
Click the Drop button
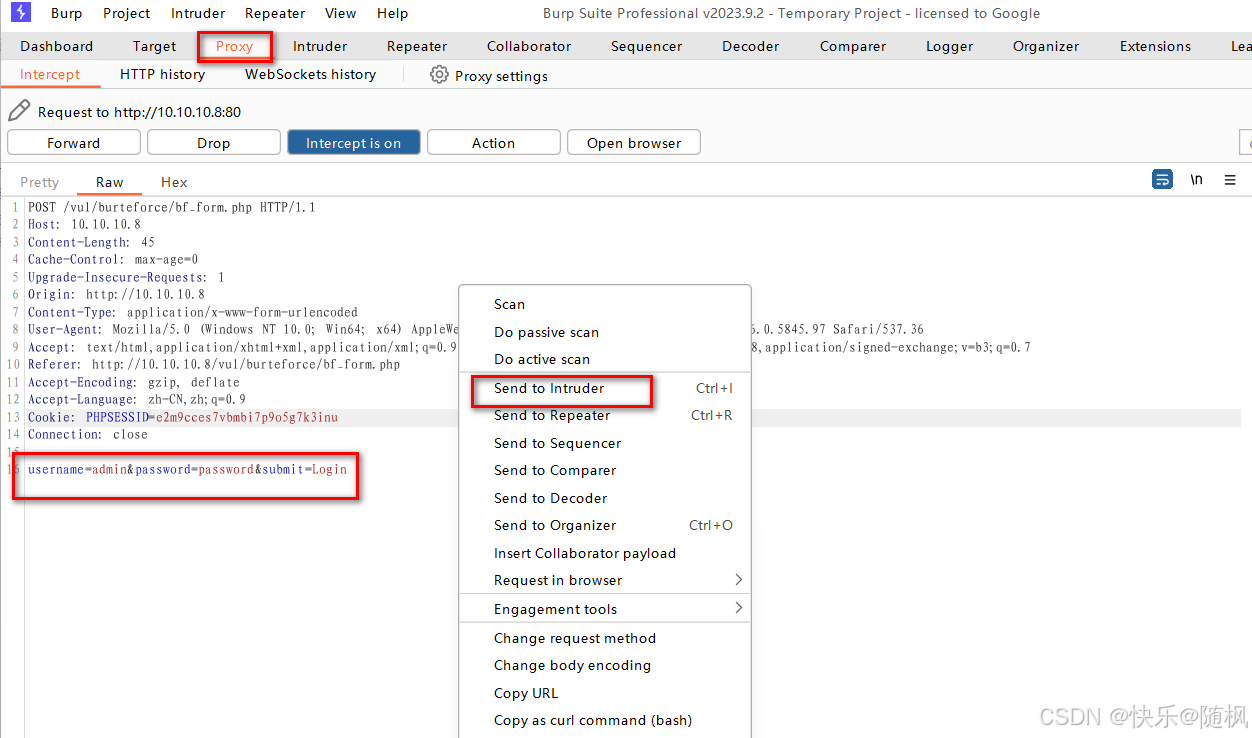tap(214, 143)
